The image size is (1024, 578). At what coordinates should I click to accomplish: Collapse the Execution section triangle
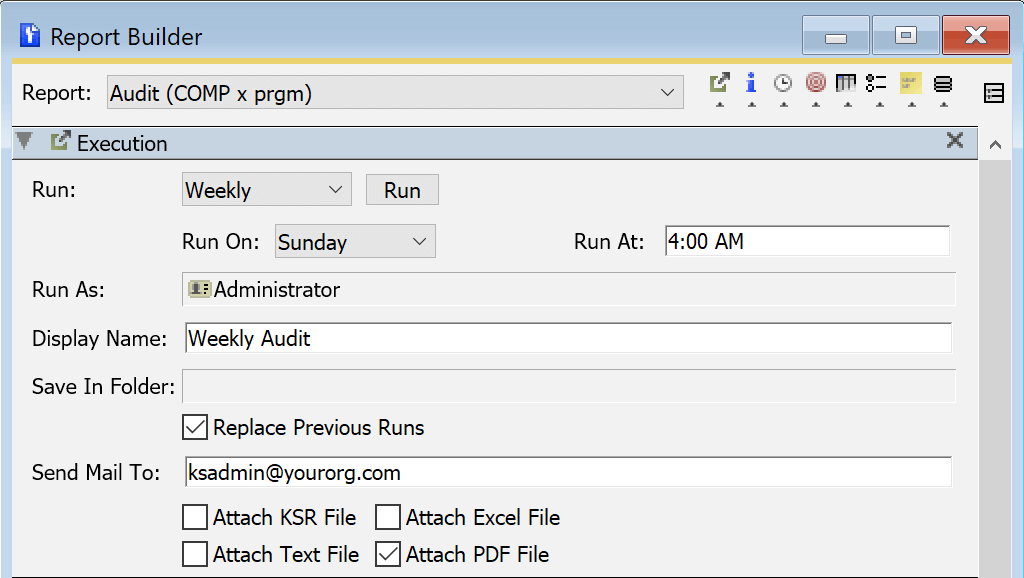tap(24, 142)
